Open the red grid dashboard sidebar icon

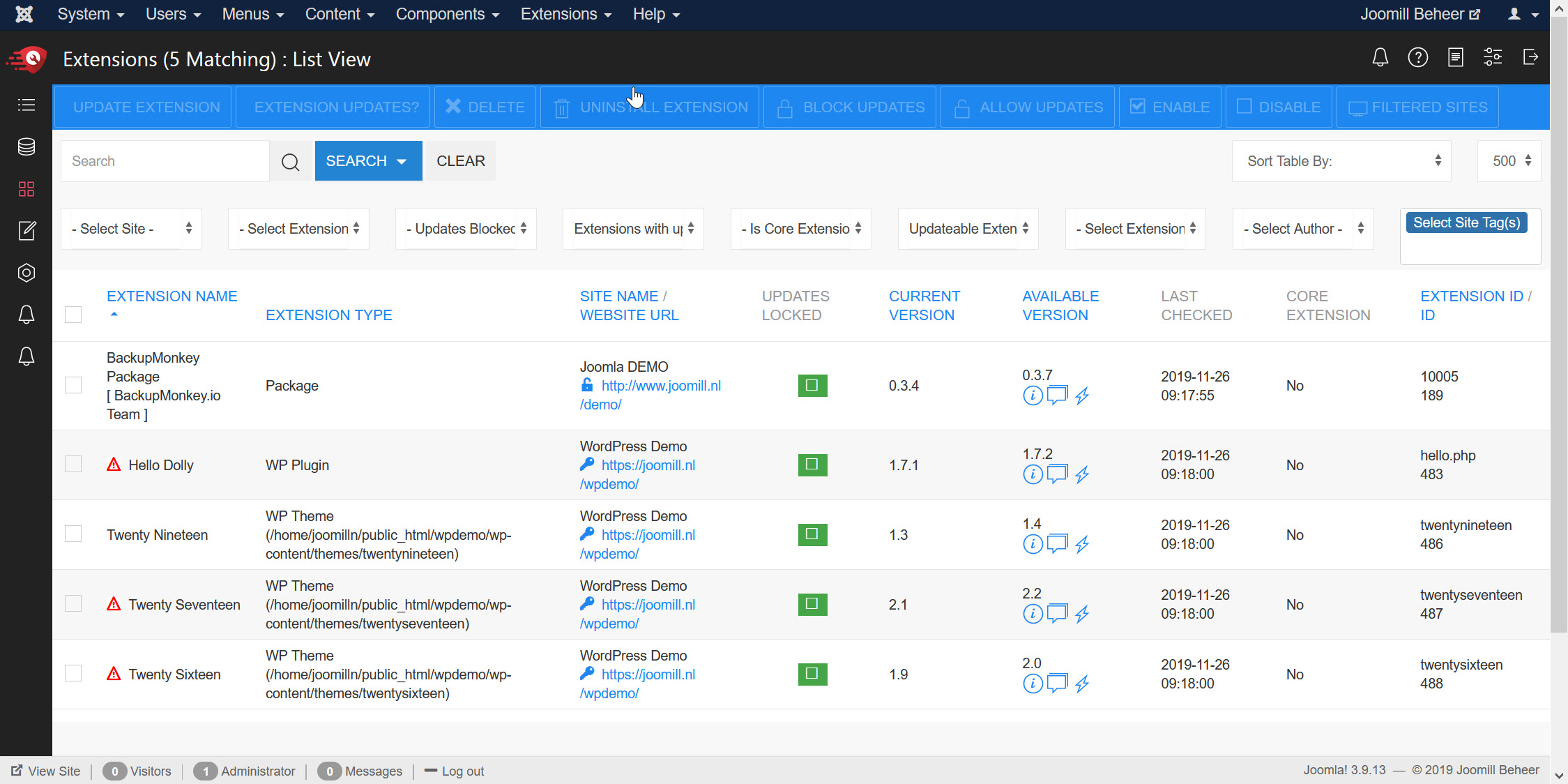tap(26, 189)
